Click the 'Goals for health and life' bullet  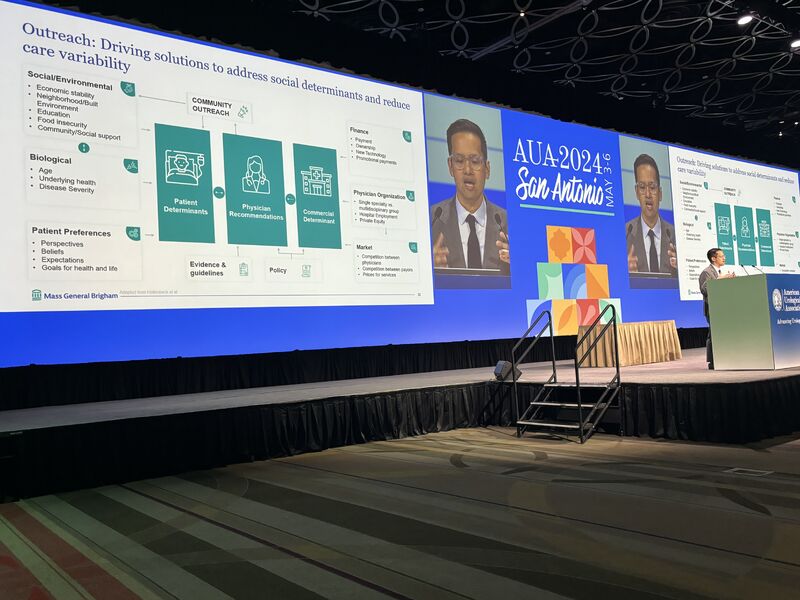80,268
